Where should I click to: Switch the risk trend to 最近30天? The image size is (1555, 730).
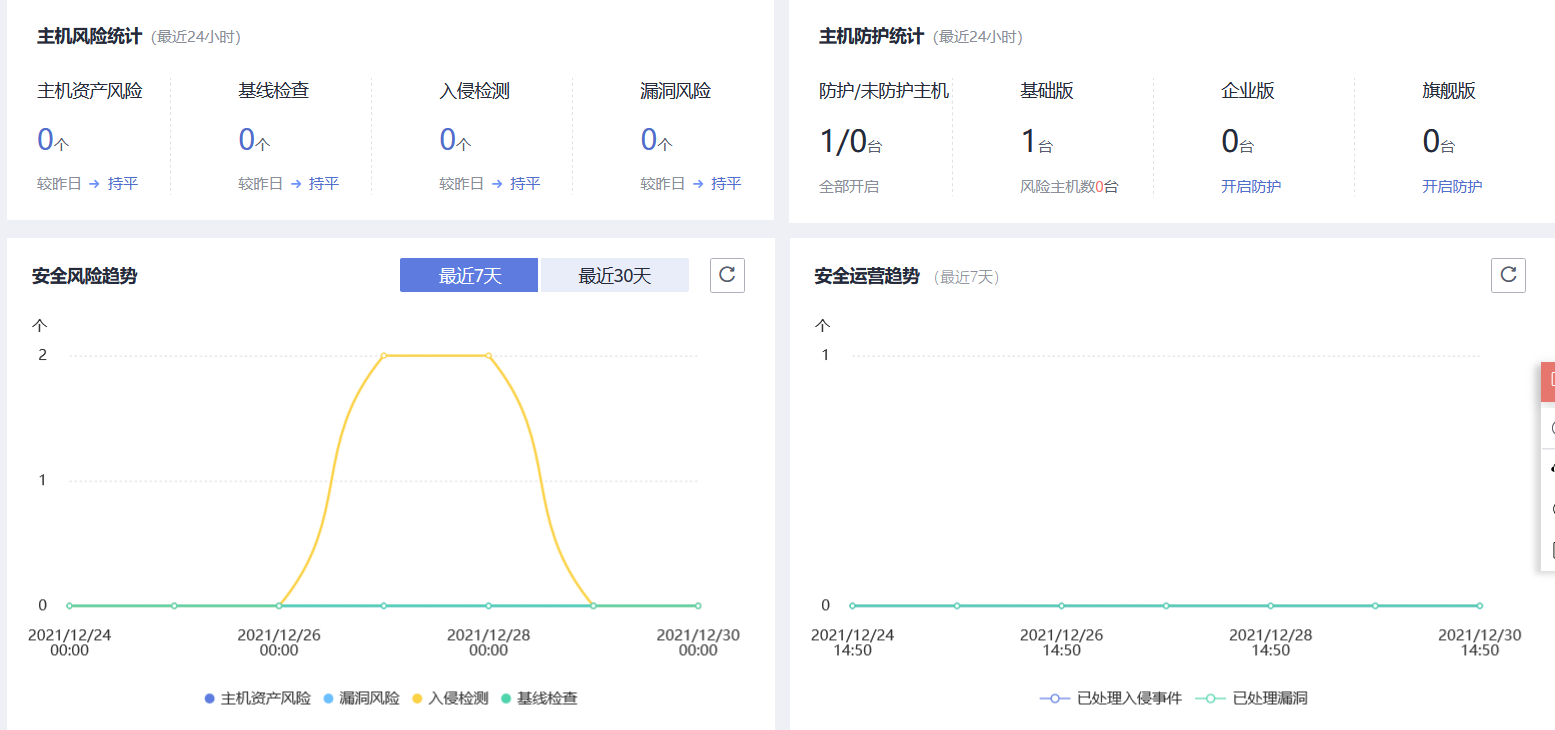click(x=615, y=275)
